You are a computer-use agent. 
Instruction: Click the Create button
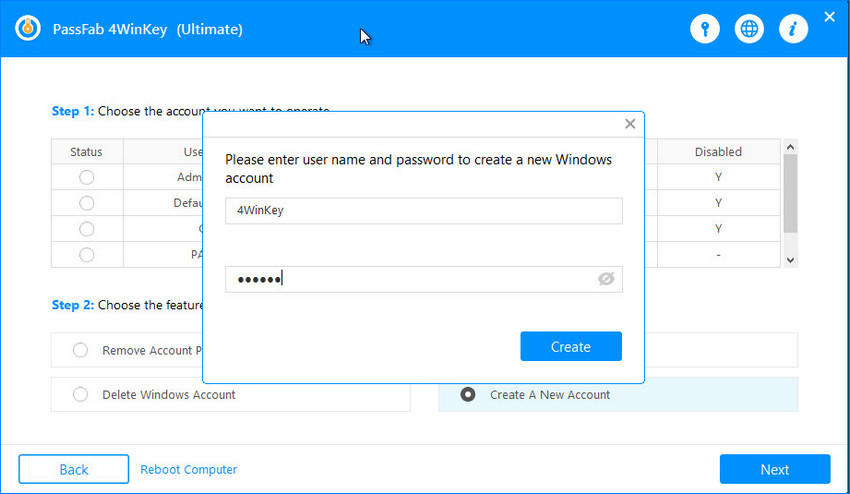[571, 347]
